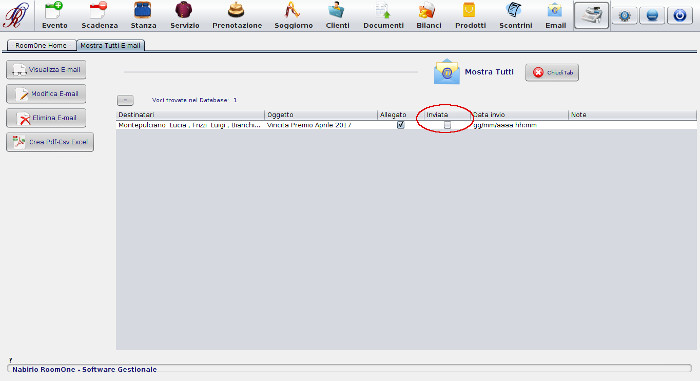The width and height of the screenshot is (700, 381).
Task: Open the Scadenza toolbar icon
Action: coord(100,15)
